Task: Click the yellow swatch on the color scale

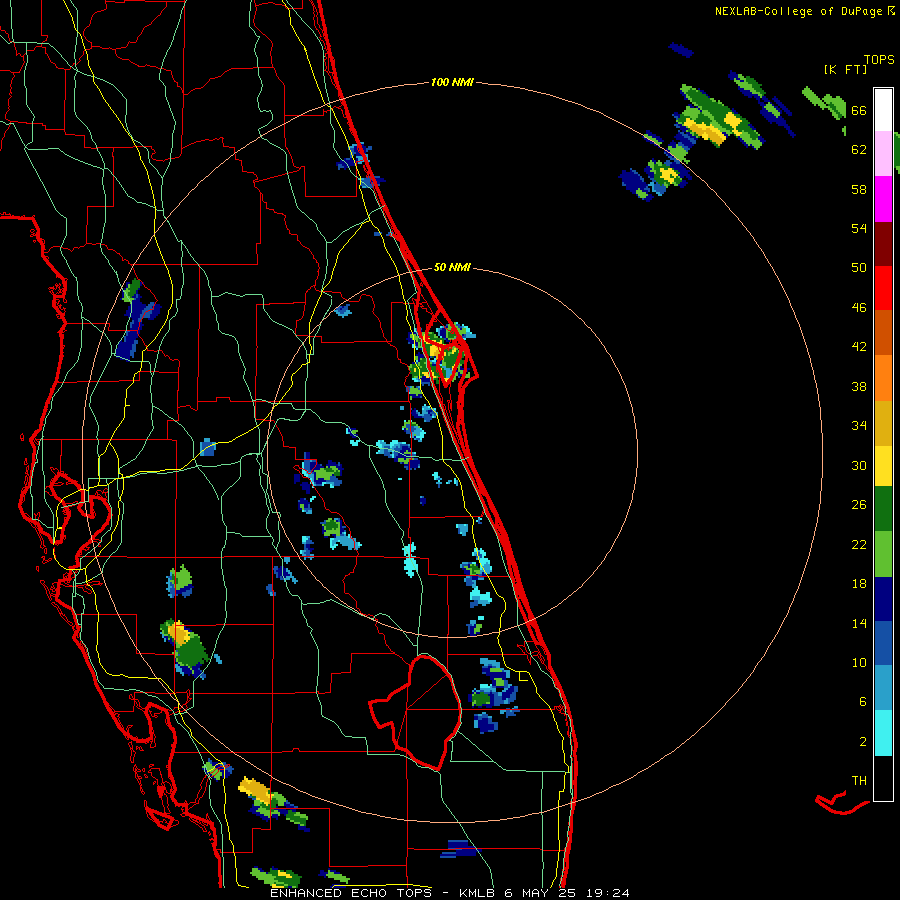Action: 883,466
